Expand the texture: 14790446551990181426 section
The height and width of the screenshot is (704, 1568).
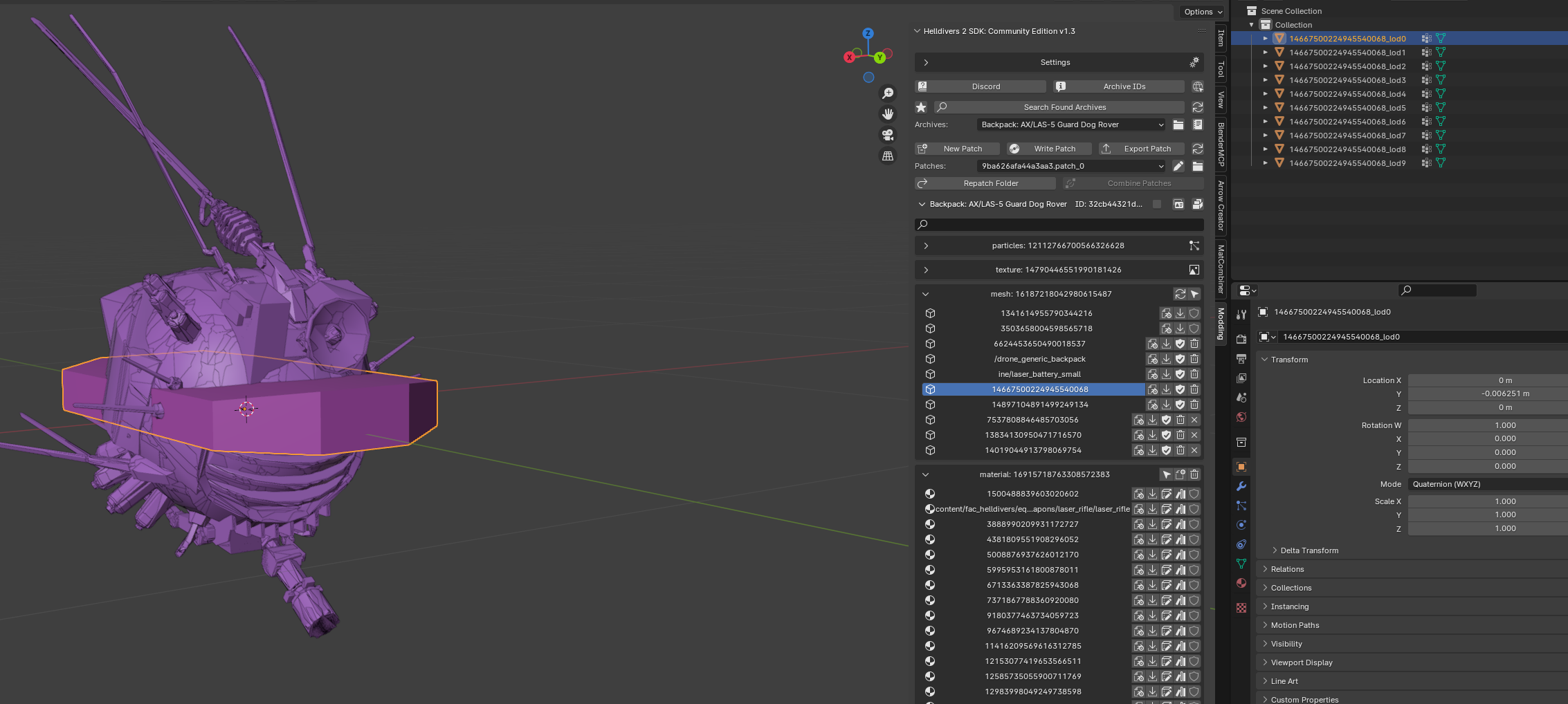926,270
